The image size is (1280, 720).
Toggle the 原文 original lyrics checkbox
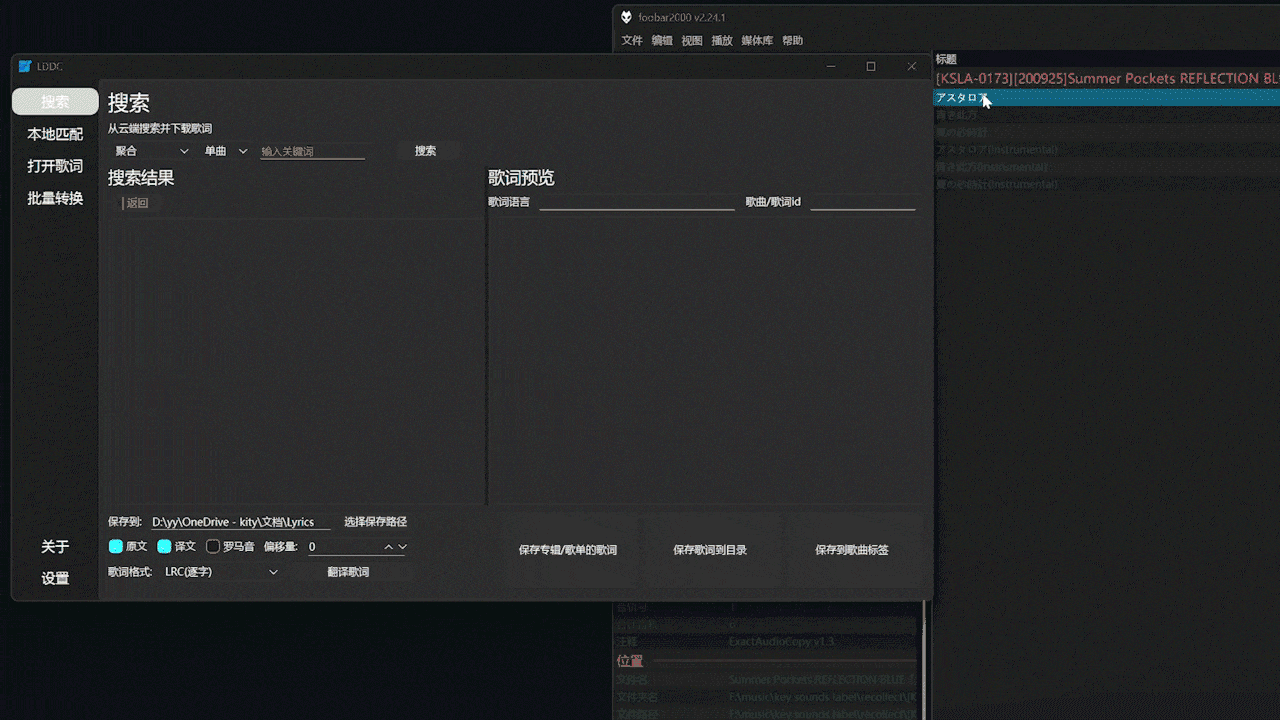(x=116, y=547)
